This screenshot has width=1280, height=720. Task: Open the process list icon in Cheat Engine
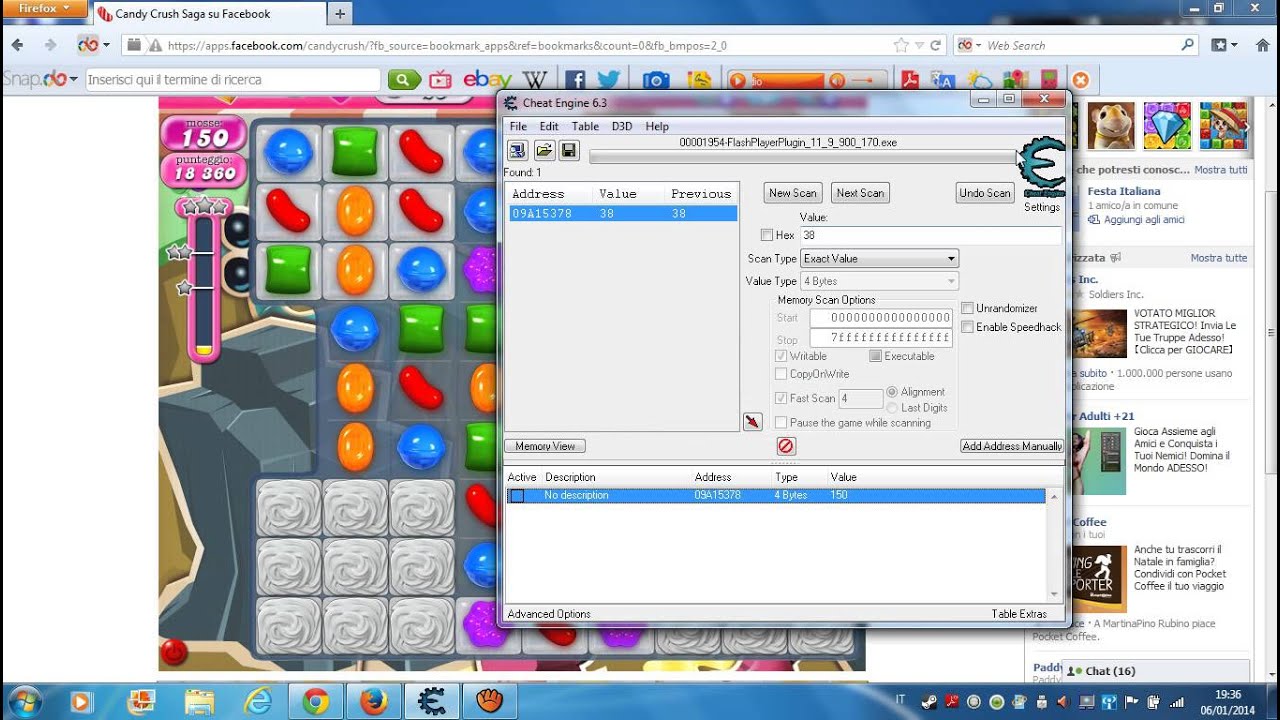pos(518,150)
